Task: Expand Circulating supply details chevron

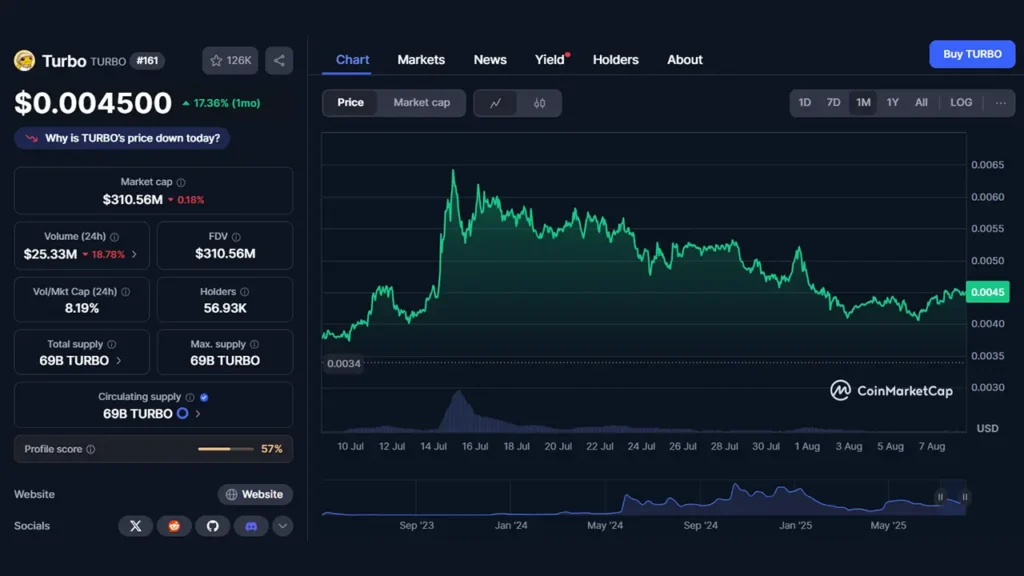Action: tap(198, 413)
